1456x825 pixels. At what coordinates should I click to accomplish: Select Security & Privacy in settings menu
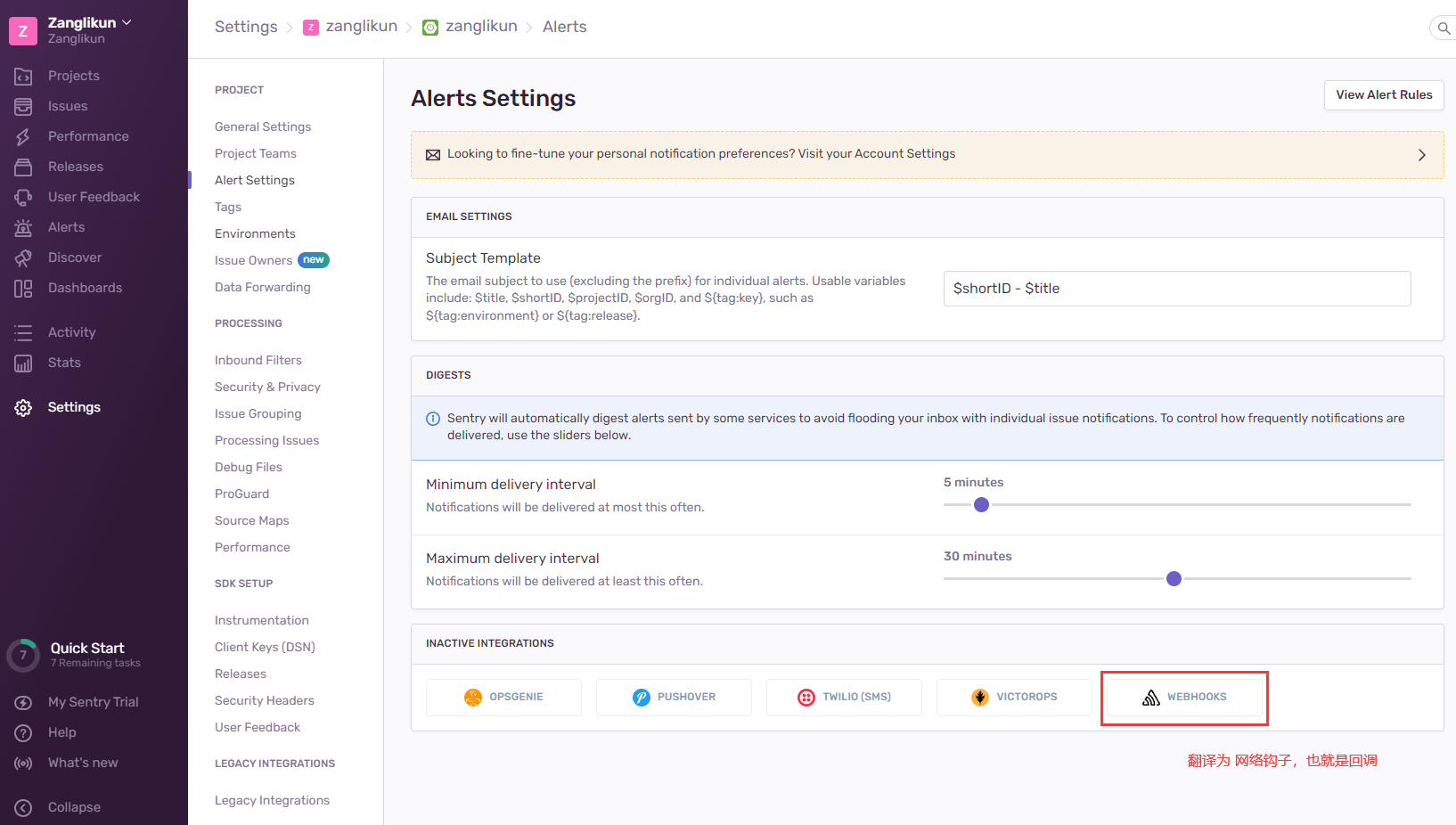click(267, 388)
